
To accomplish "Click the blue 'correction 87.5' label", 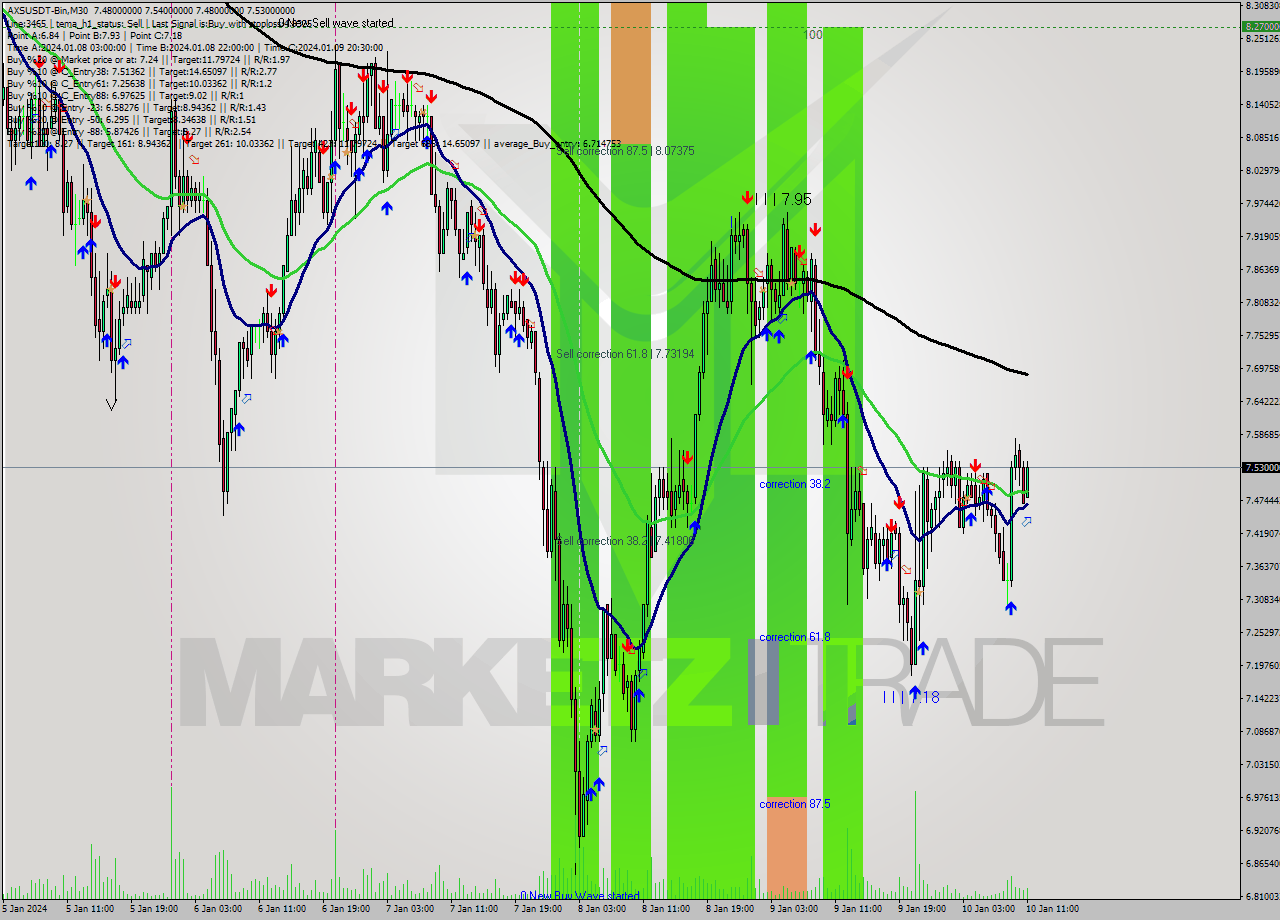I will tap(795, 804).
